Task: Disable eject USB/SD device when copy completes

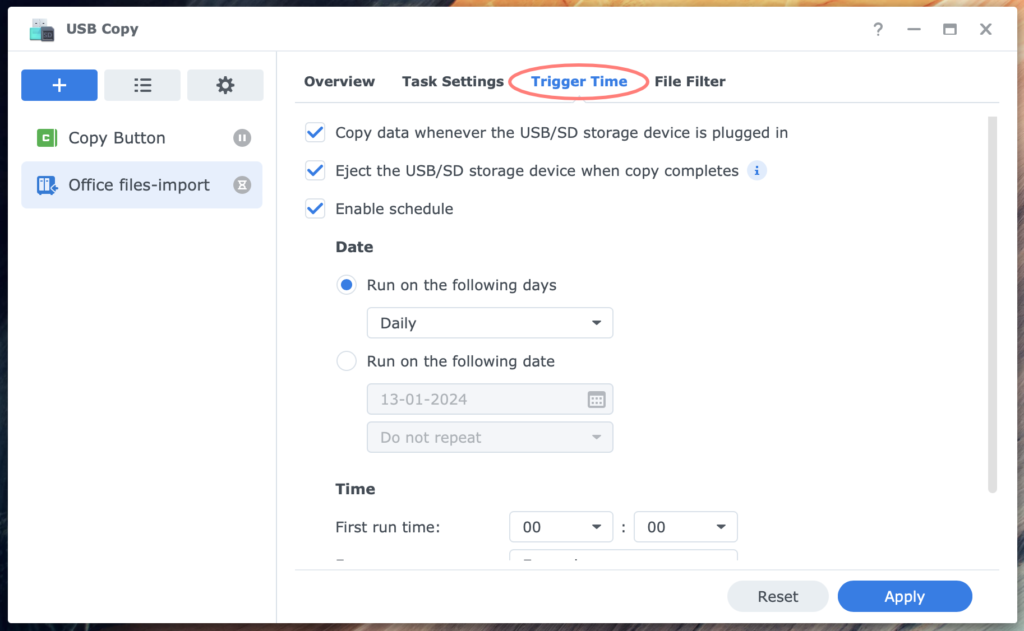Action: coord(315,171)
